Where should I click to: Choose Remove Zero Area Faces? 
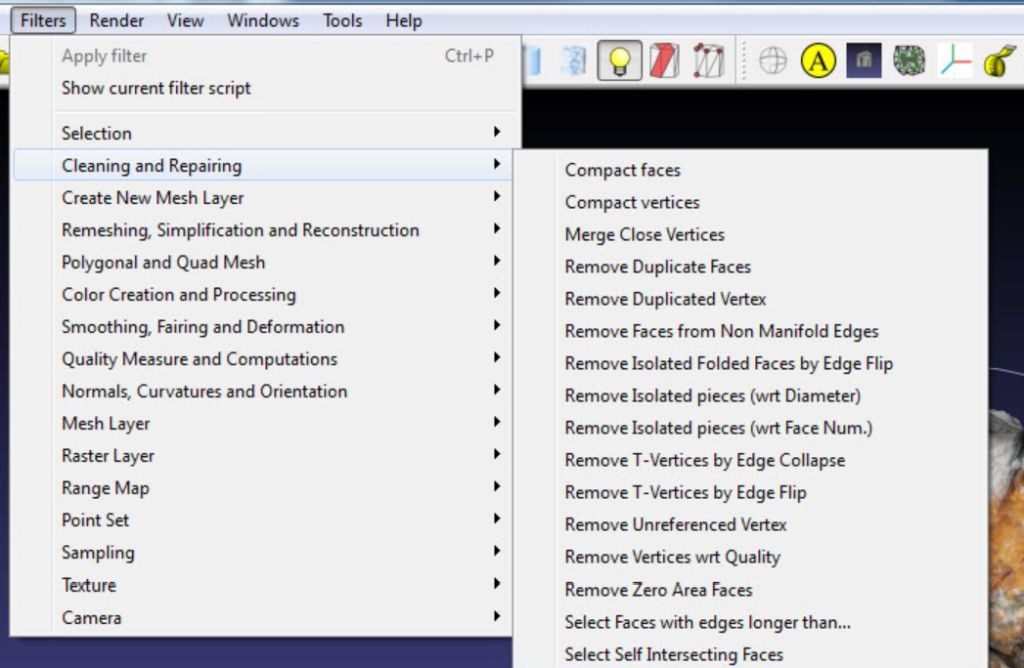[658, 590]
